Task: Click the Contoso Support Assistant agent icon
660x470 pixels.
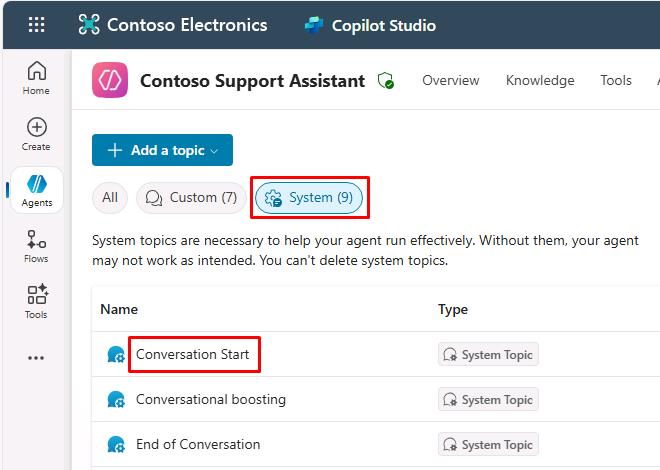Action: 110,81
